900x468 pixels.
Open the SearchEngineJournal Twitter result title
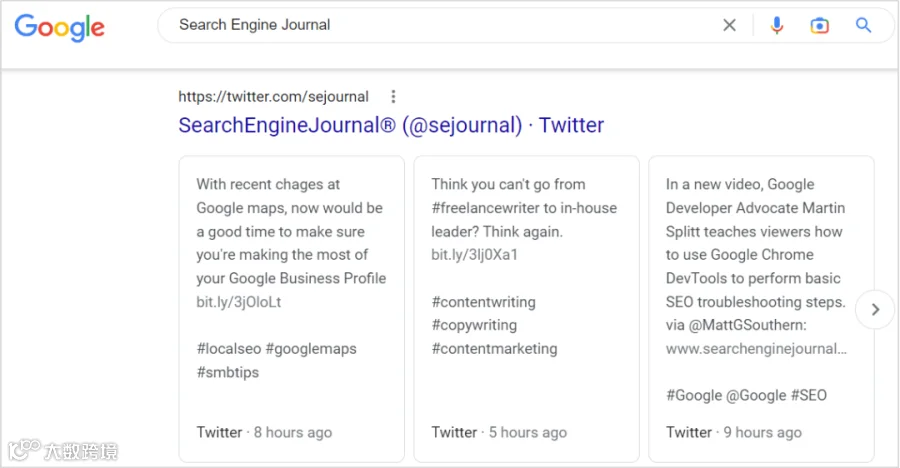pos(391,125)
